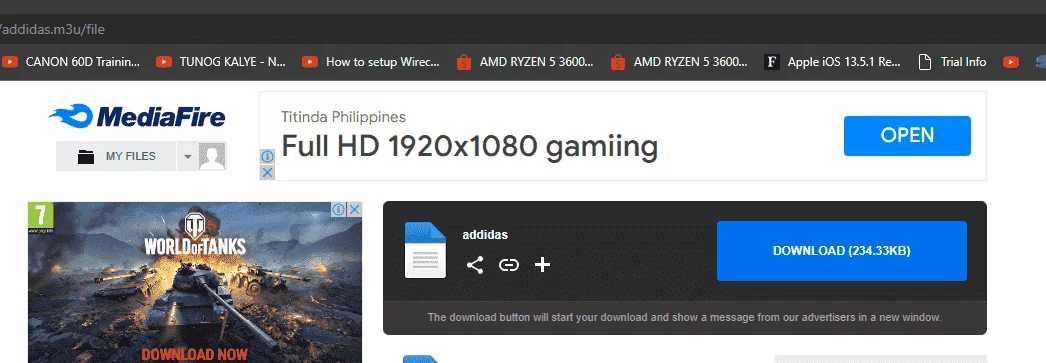Image resolution: width=1046 pixels, height=363 pixels.
Task: Click Full HD 1920x1080 gamiing ad headline
Action: (x=469, y=146)
